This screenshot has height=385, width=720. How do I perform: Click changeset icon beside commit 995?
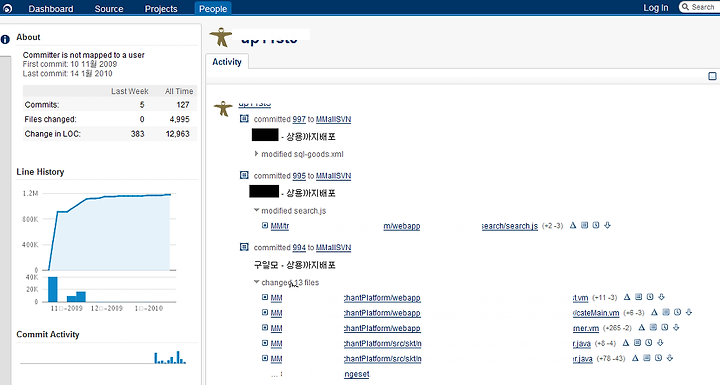click(244, 175)
